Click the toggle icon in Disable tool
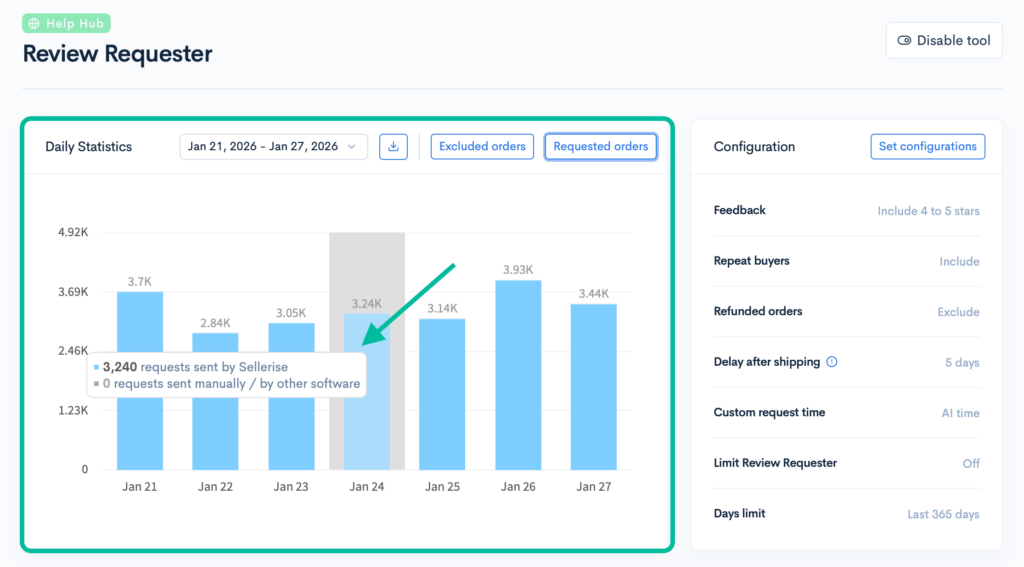The height and width of the screenshot is (567, 1024). (904, 41)
